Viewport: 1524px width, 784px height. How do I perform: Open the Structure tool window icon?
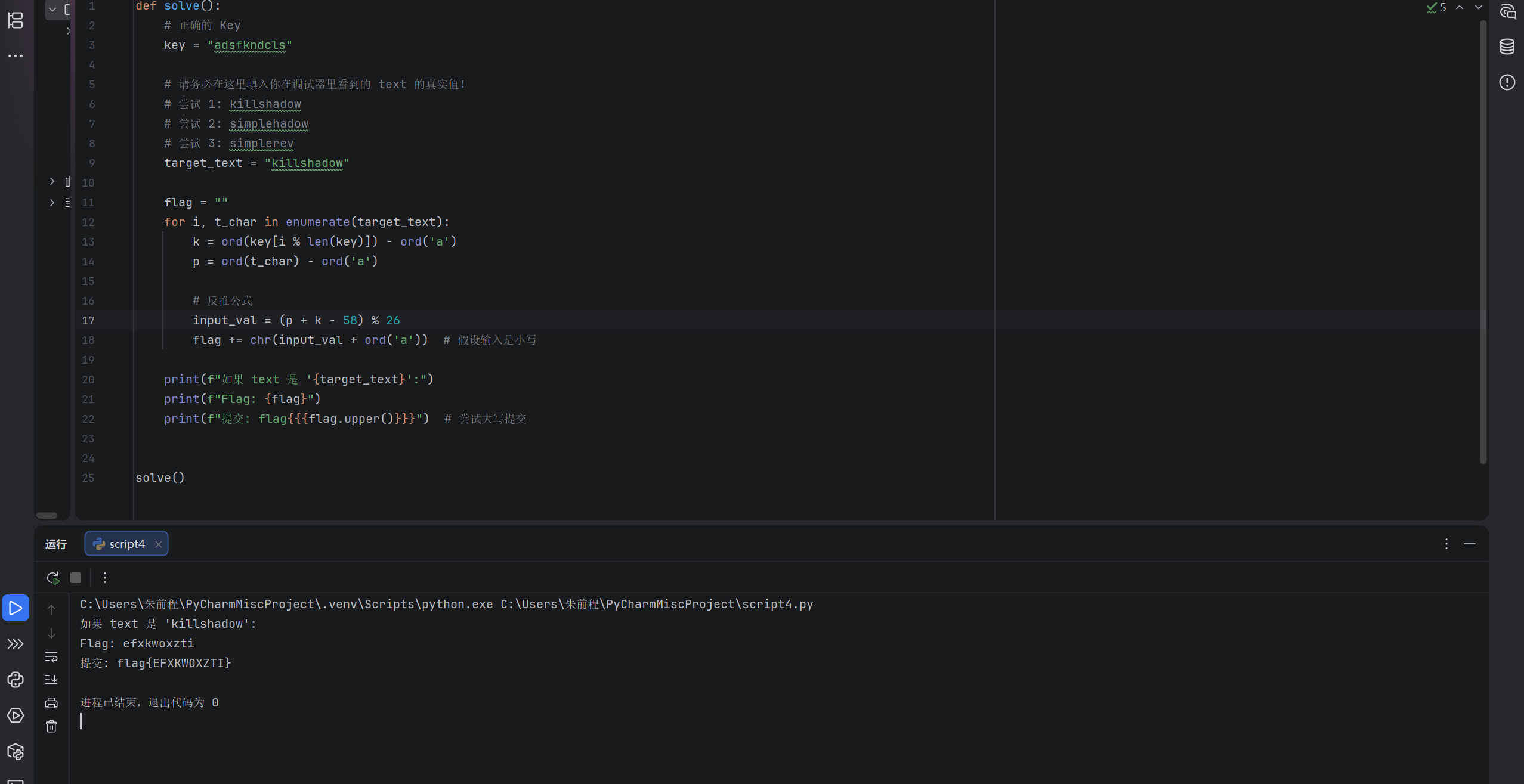16,20
